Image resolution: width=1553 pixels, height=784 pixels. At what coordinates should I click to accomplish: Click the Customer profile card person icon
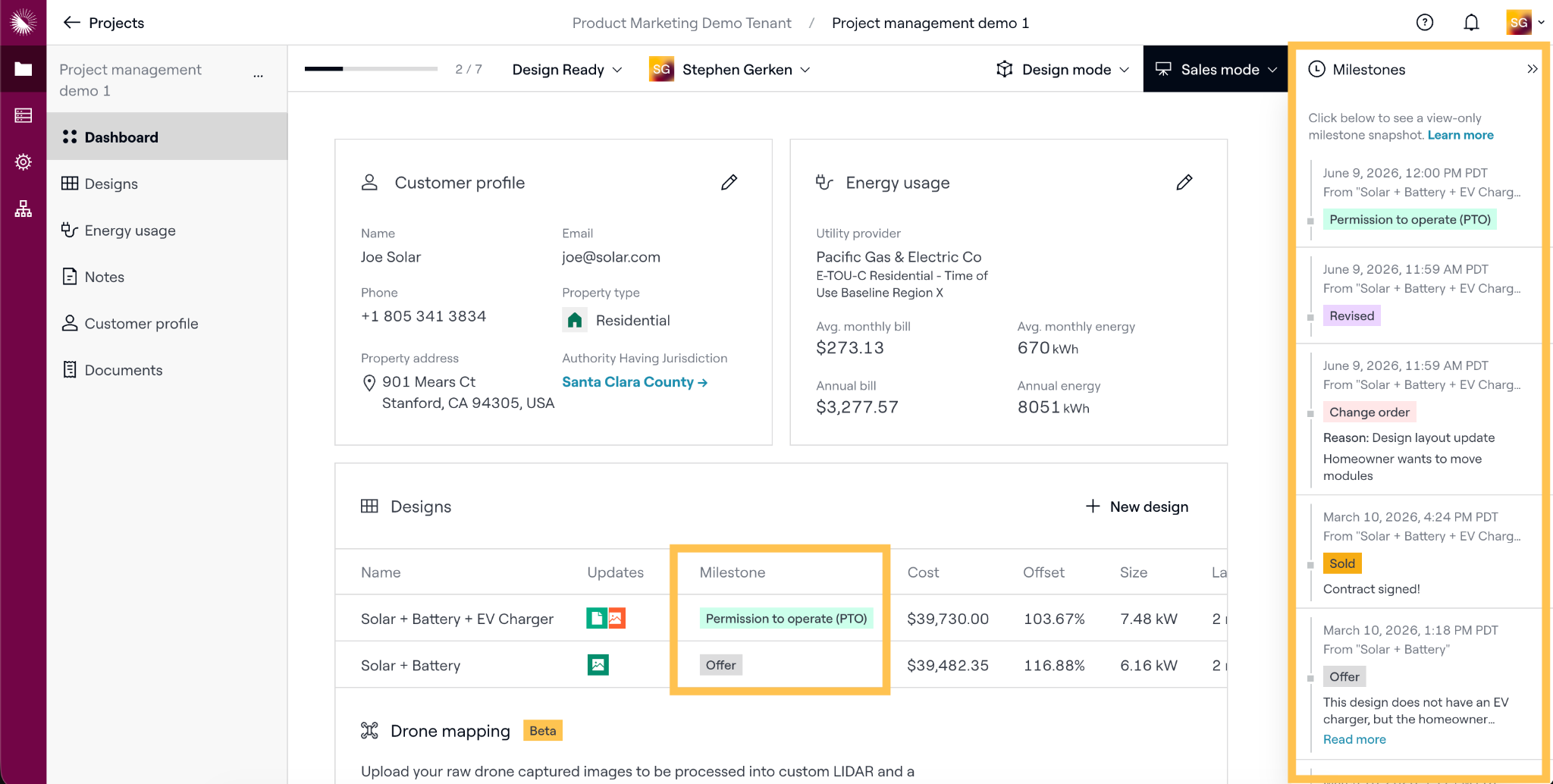(x=369, y=183)
